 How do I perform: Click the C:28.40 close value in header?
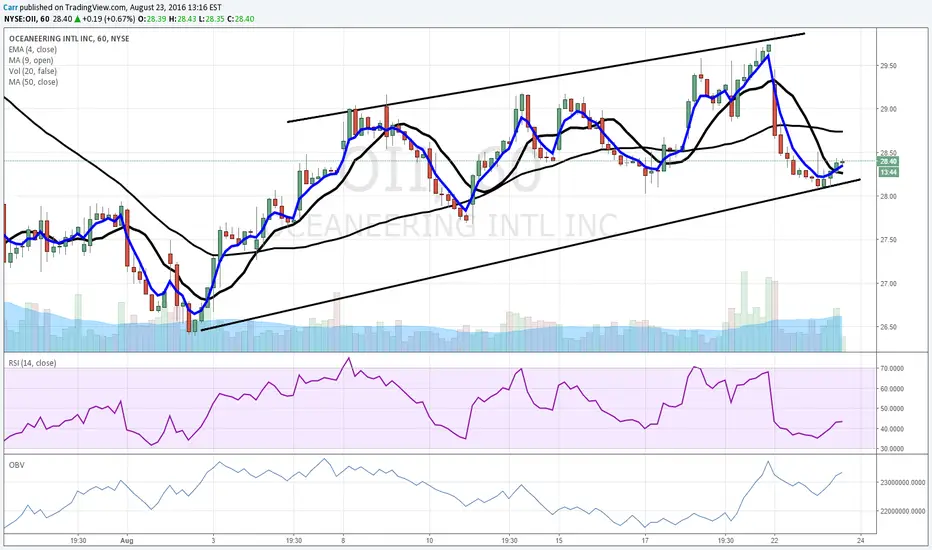tap(240, 19)
